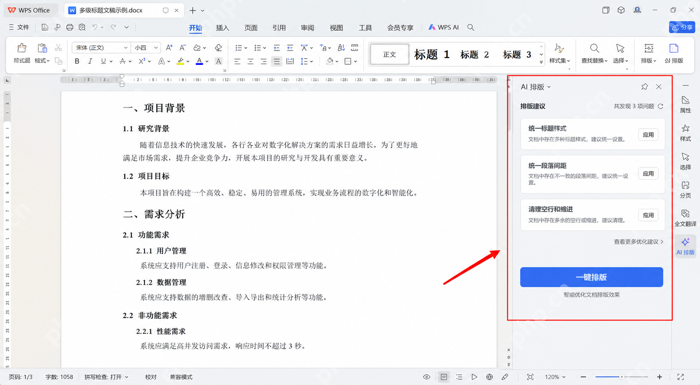Click the redo arrow icon
This screenshot has width=700, height=385.
point(114,28)
